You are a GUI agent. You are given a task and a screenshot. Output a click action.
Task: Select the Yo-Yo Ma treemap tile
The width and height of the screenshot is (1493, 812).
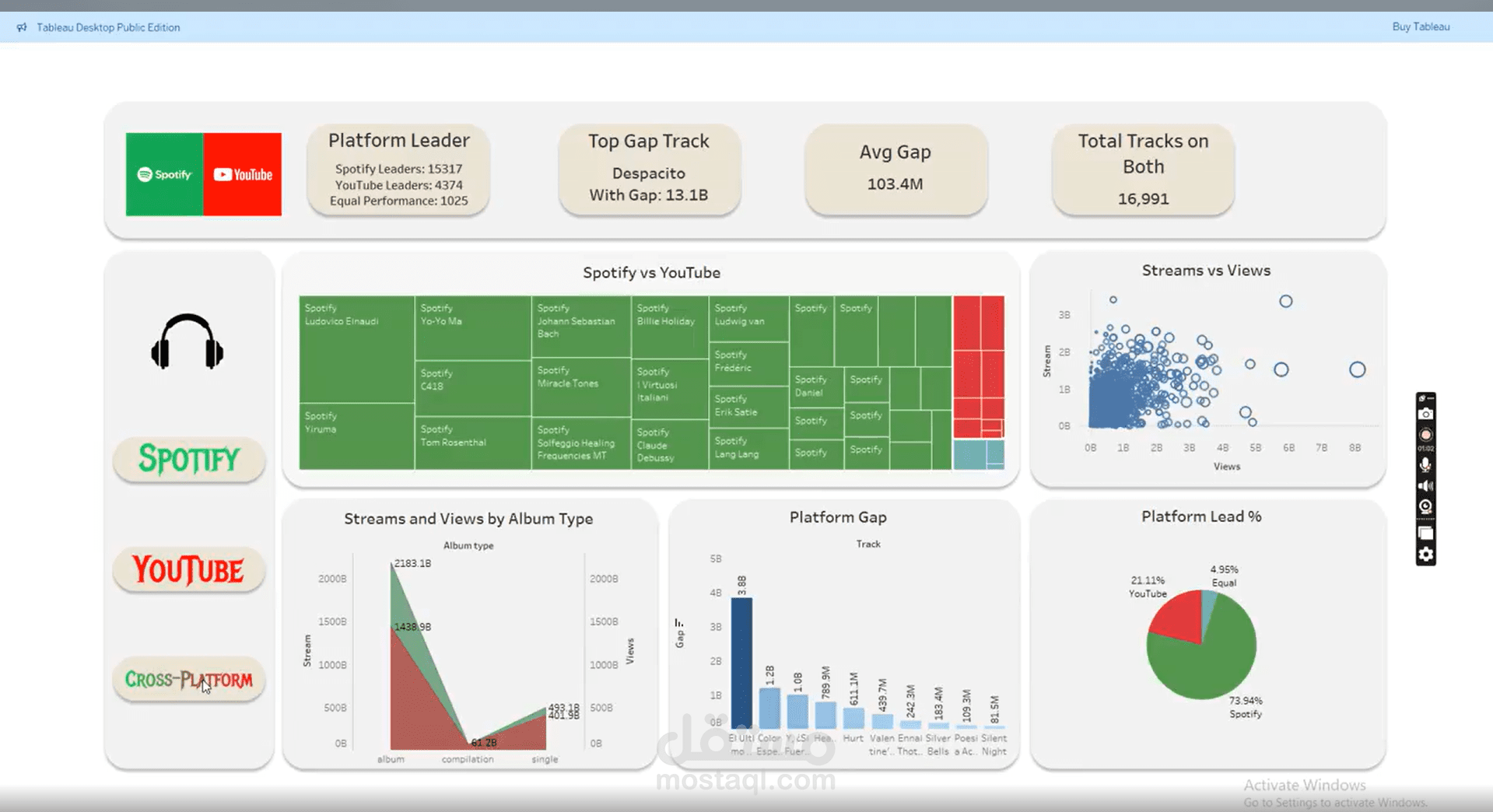pos(473,327)
